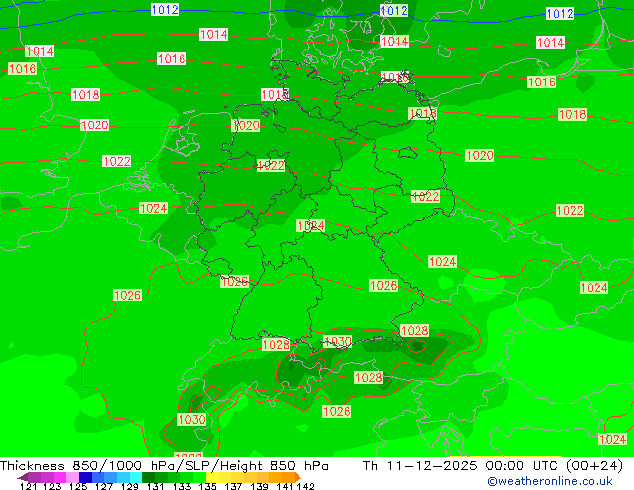The height and width of the screenshot is (490, 634).
Task: Select legend value 129
Action: pyautogui.click(x=130, y=486)
